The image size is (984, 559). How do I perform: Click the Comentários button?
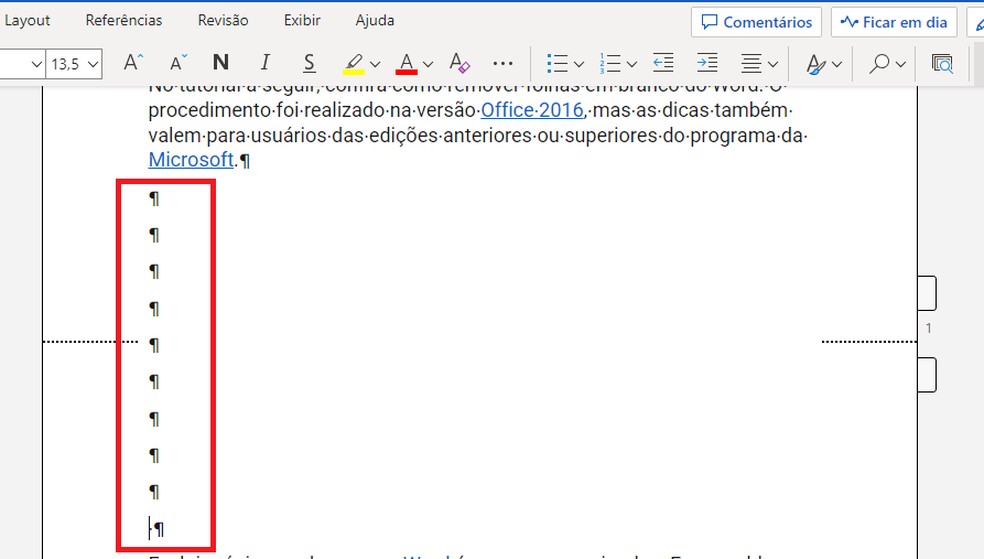point(756,23)
